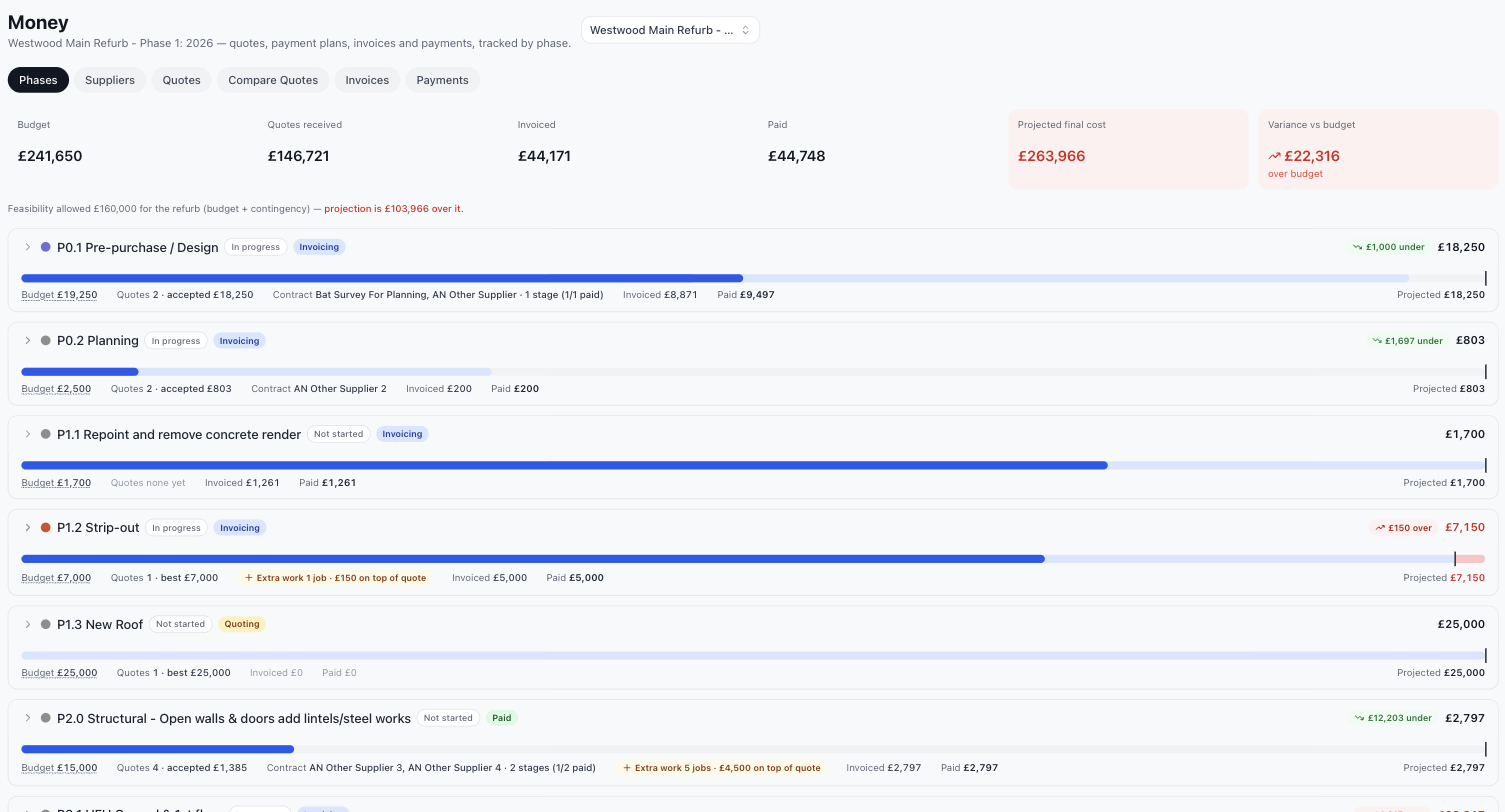
Task: Click the Budget £241,650 summary value
Action: [x=50, y=156]
